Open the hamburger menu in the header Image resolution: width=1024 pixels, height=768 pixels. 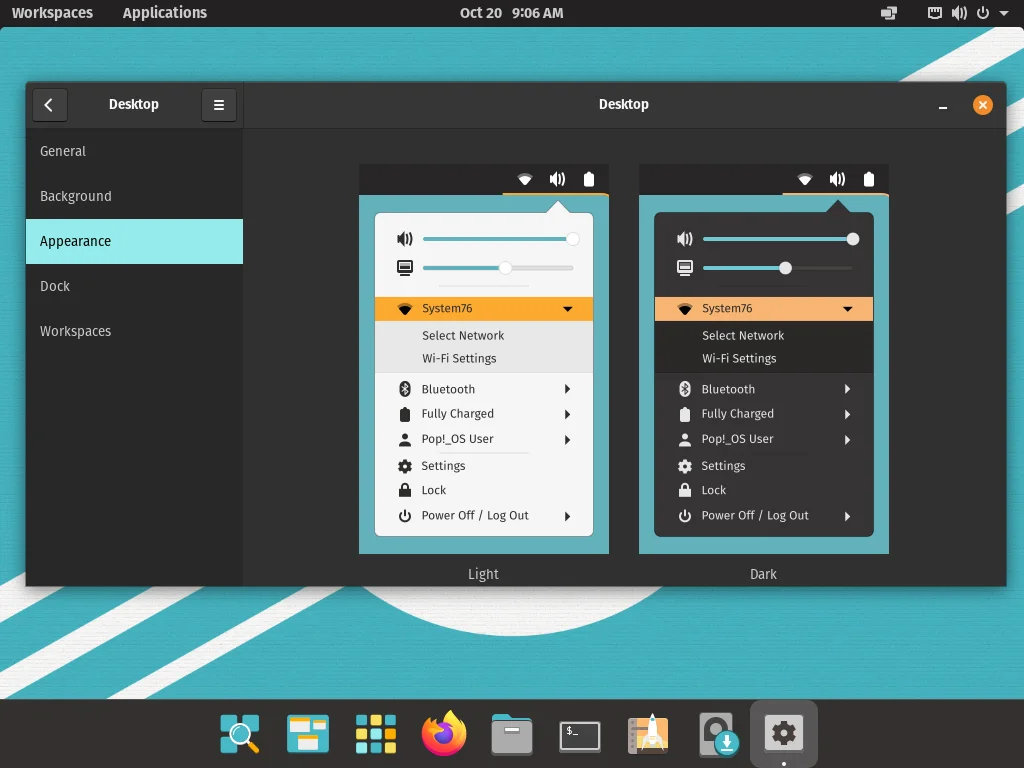[219, 105]
